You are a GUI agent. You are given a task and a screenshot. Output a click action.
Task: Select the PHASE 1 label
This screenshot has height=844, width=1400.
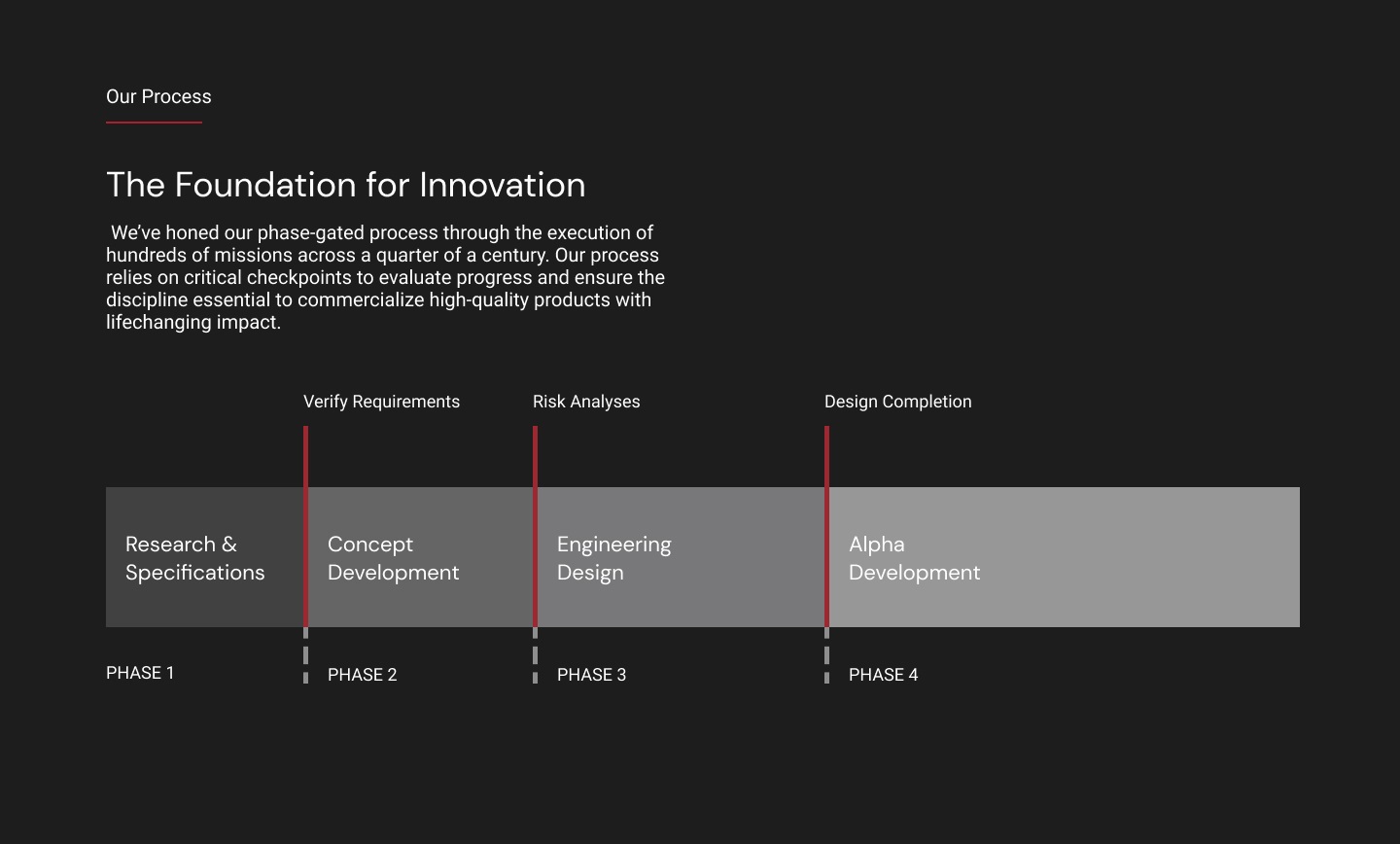click(x=140, y=673)
